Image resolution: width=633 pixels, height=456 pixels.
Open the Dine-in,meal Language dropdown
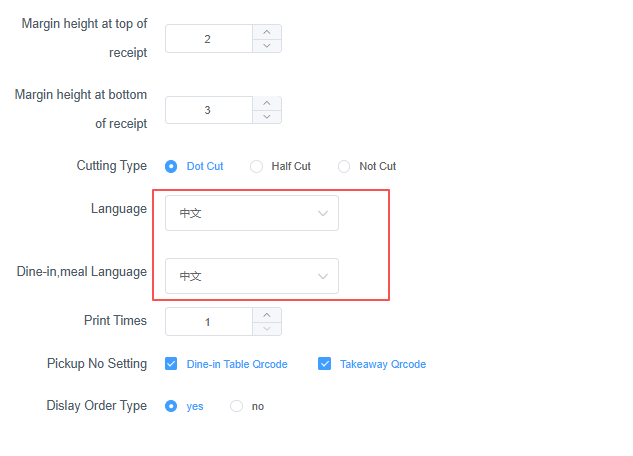[x=251, y=276]
